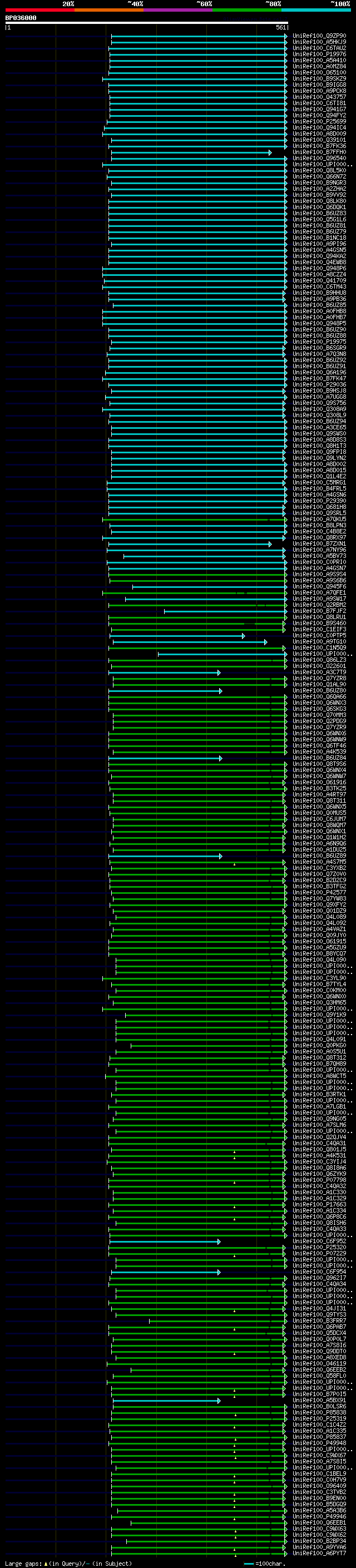Image resolution: width=356 pixels, height=1568 pixels.
Task: Click the UniRef100_Q6EEB1 label
Action: click(319, 1522)
